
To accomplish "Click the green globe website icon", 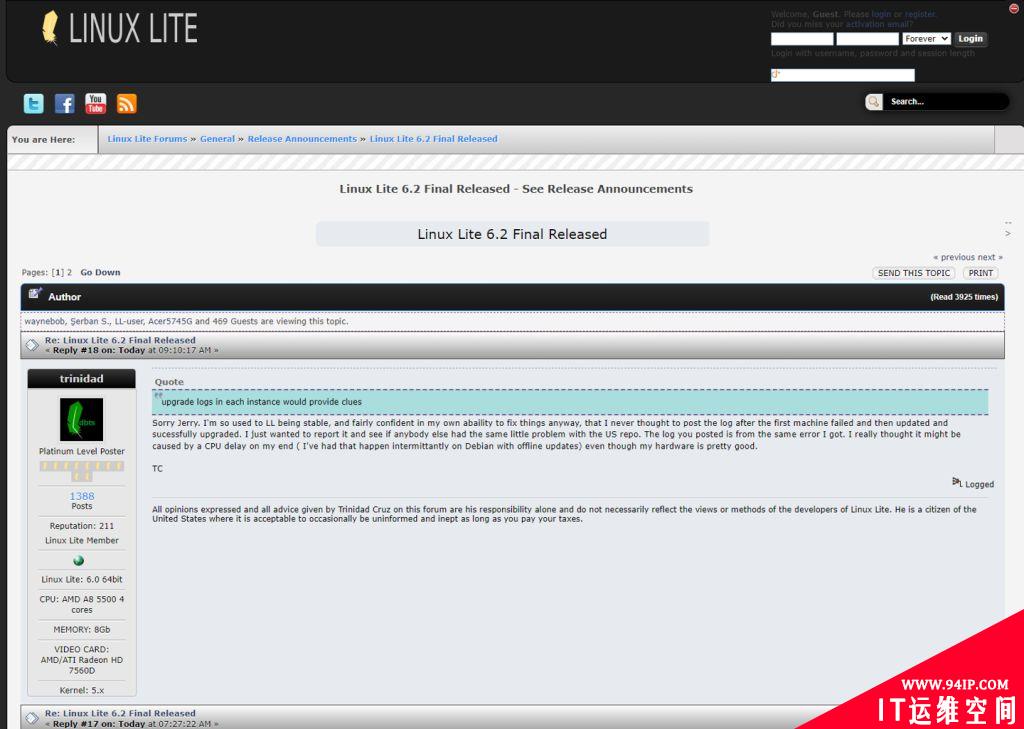I will pos(79,560).
